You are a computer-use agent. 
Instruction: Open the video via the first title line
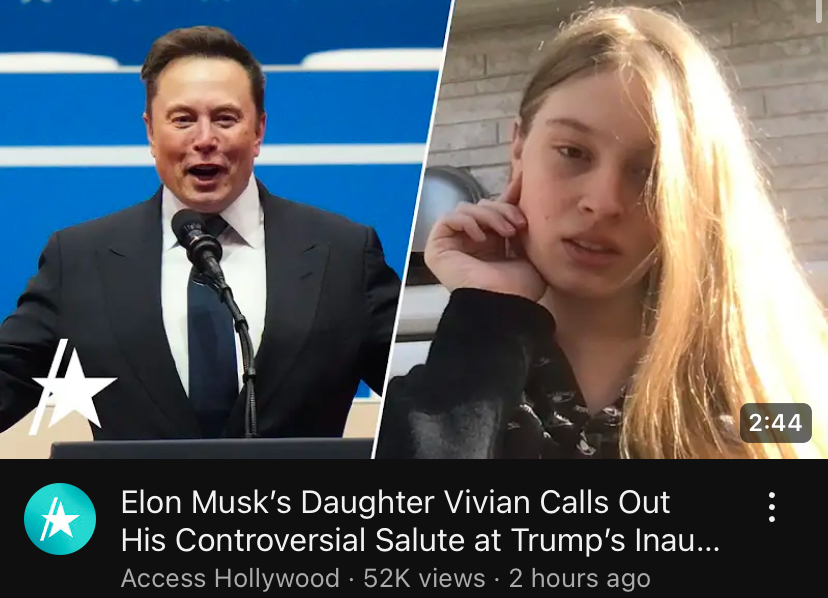pos(396,502)
